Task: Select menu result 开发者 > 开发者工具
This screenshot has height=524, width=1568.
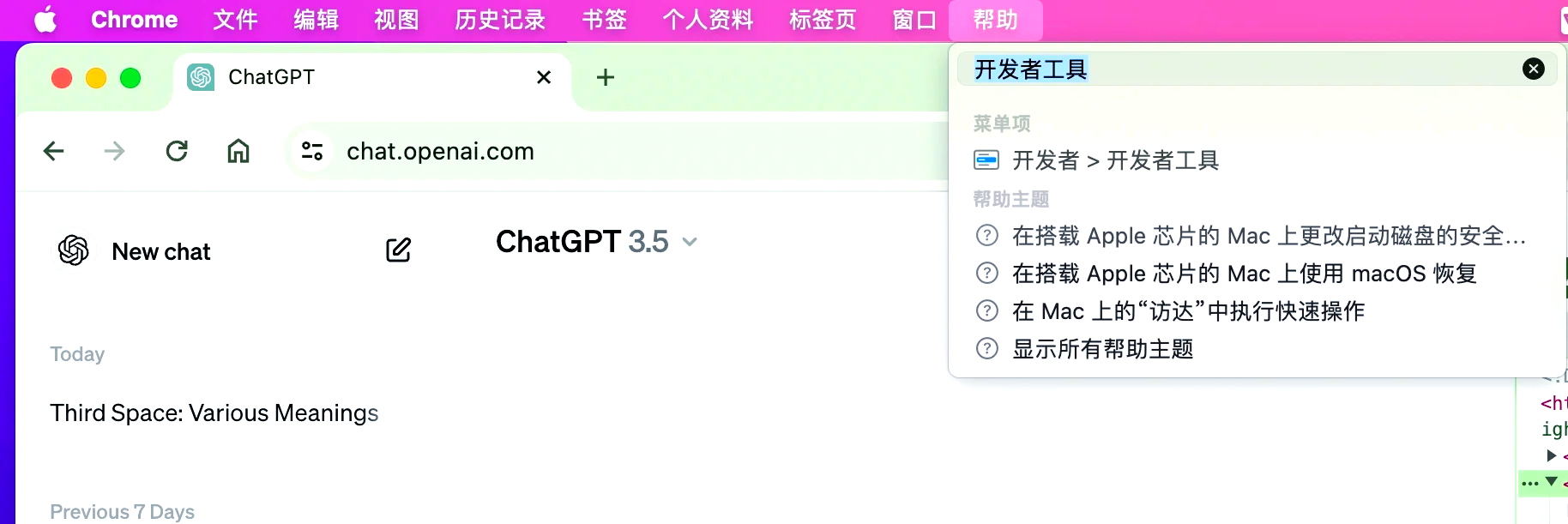Action: [1257, 160]
